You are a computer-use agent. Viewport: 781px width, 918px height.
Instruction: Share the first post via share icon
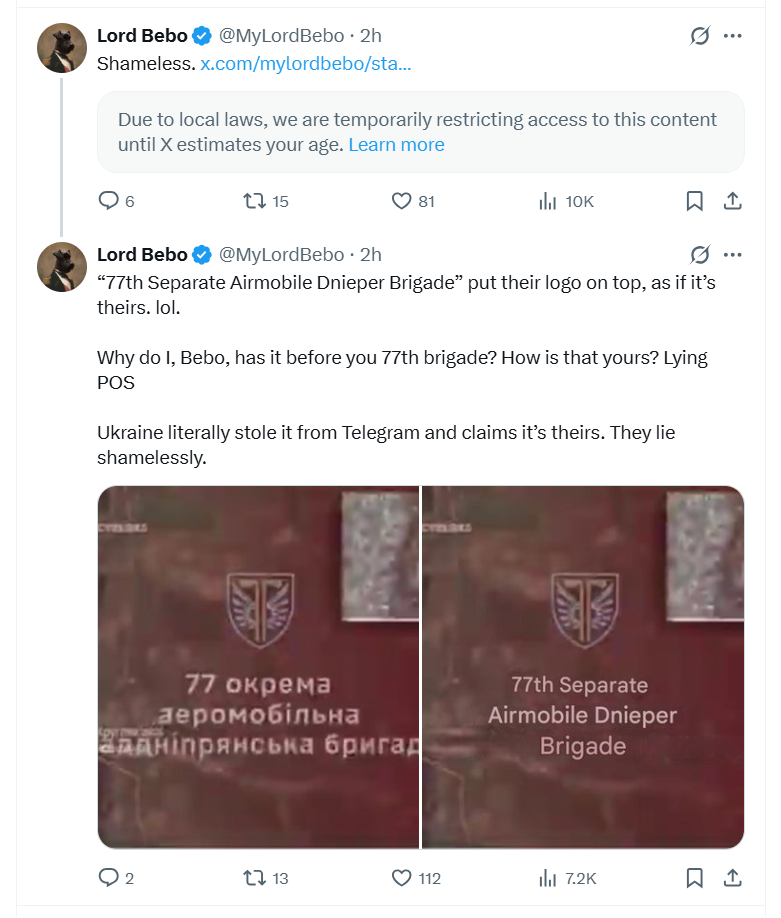(x=732, y=201)
